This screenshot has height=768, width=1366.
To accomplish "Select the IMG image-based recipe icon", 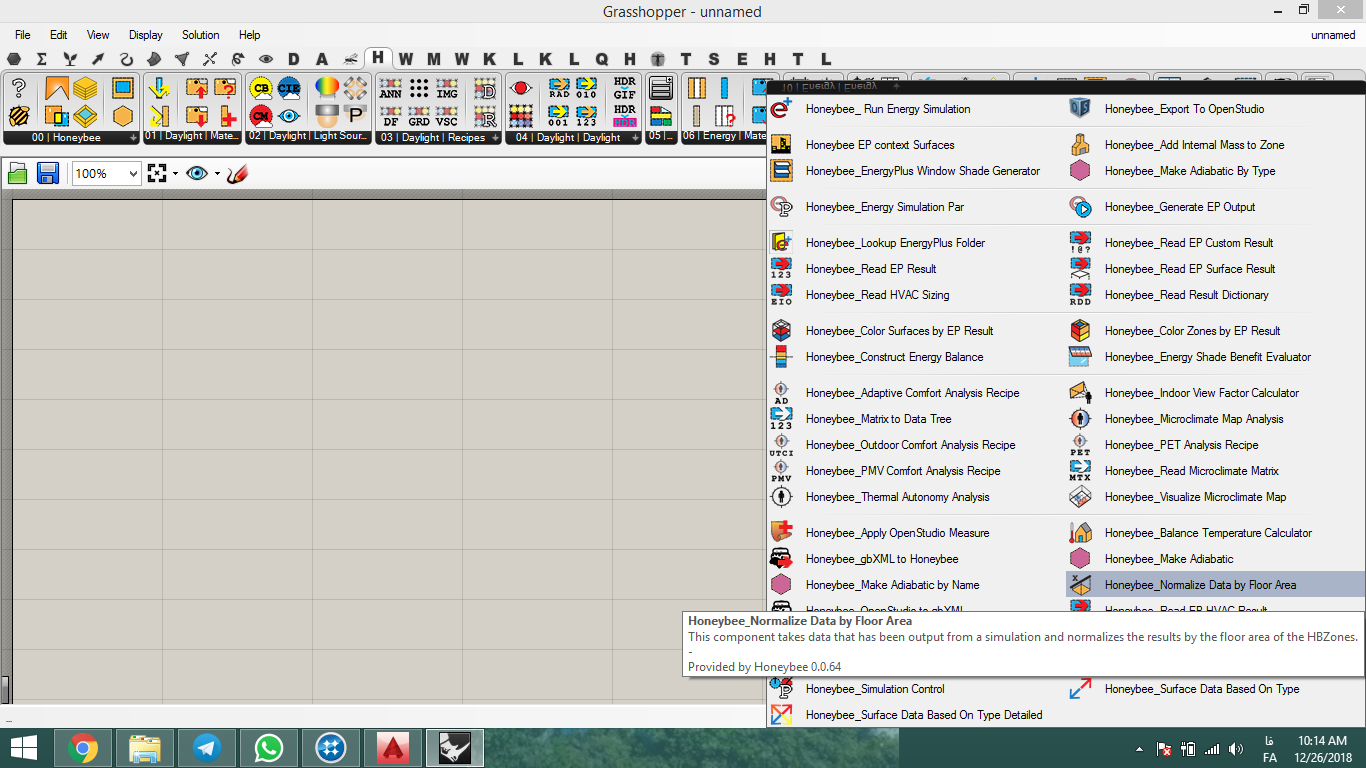I will pyautogui.click(x=447, y=88).
